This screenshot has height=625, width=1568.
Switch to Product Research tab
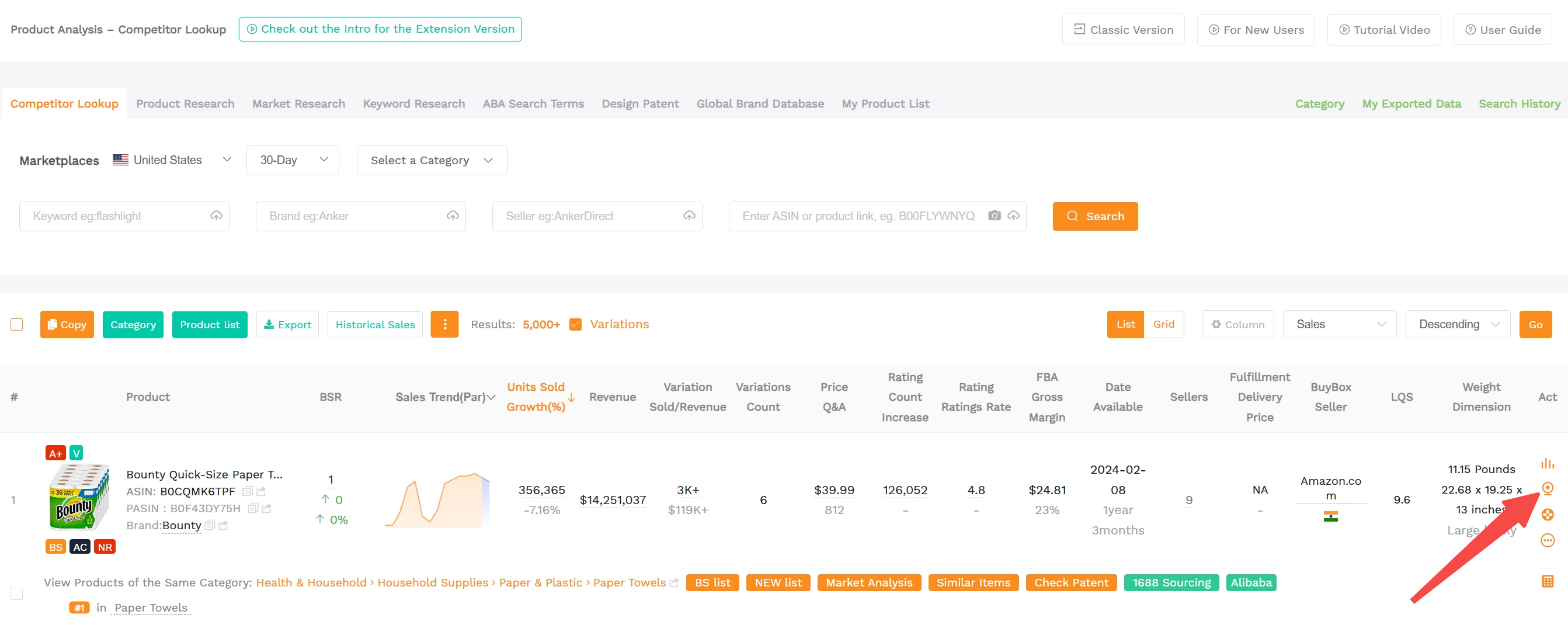click(x=185, y=103)
